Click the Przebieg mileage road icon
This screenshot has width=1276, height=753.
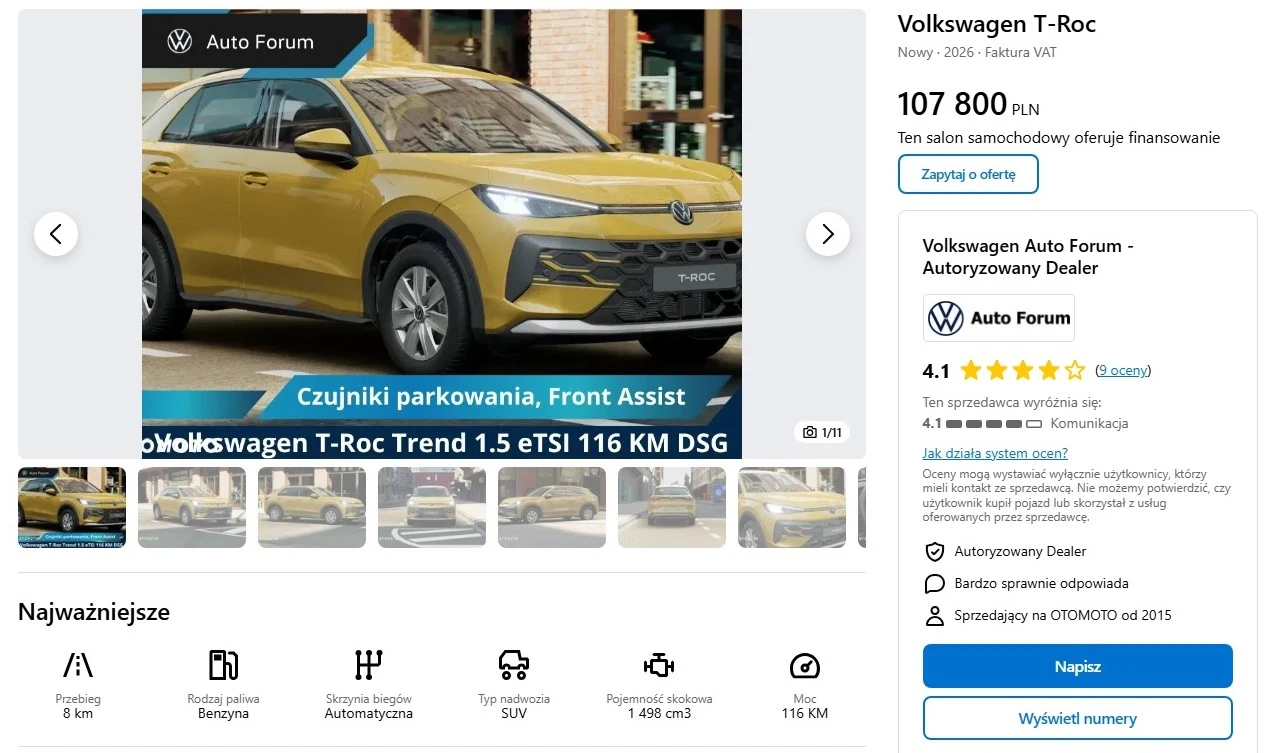(78, 665)
